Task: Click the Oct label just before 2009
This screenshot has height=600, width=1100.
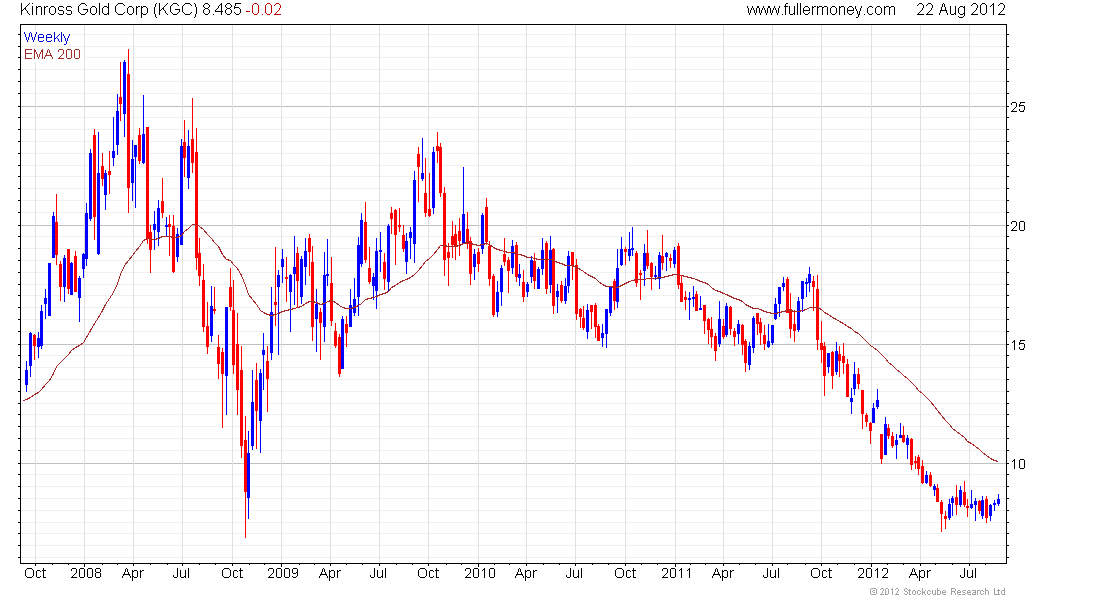Action: [x=232, y=573]
